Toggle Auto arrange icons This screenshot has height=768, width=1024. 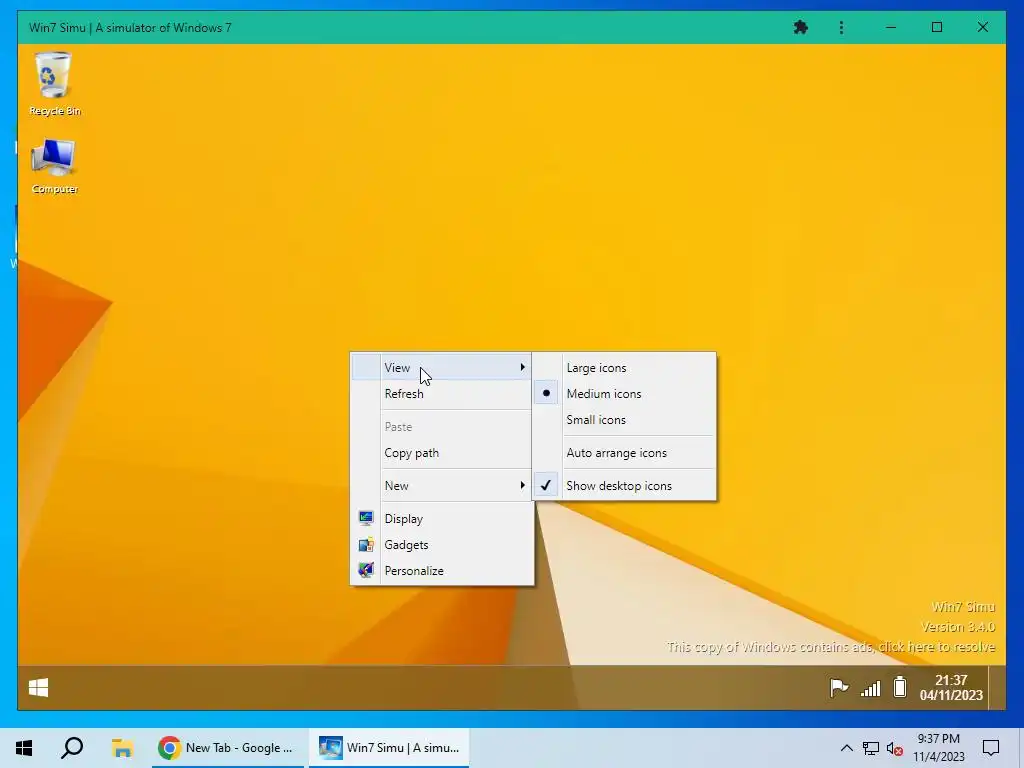coord(624,453)
